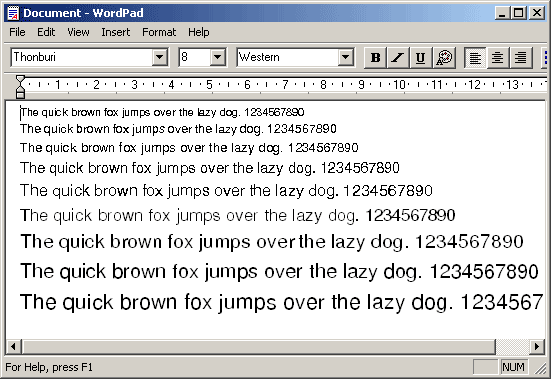Maximize the WordPad window
Viewport: 551px width, 379px height.
(x=519, y=13)
